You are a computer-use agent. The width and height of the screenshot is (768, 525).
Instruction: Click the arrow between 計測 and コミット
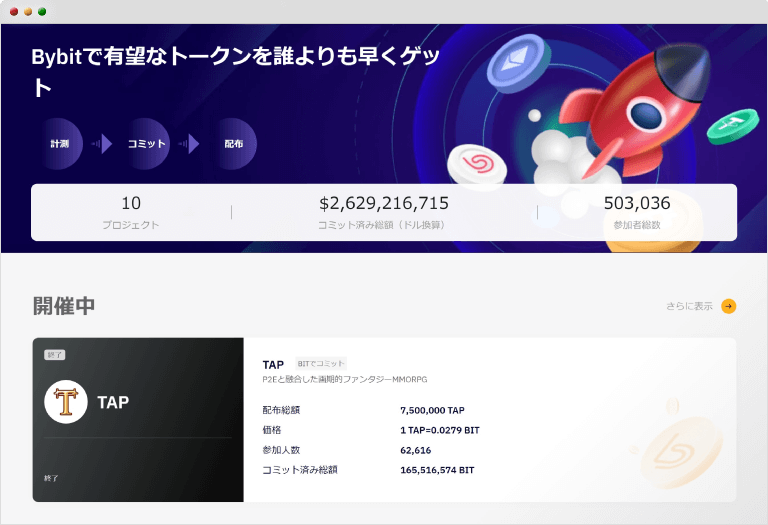point(102,143)
